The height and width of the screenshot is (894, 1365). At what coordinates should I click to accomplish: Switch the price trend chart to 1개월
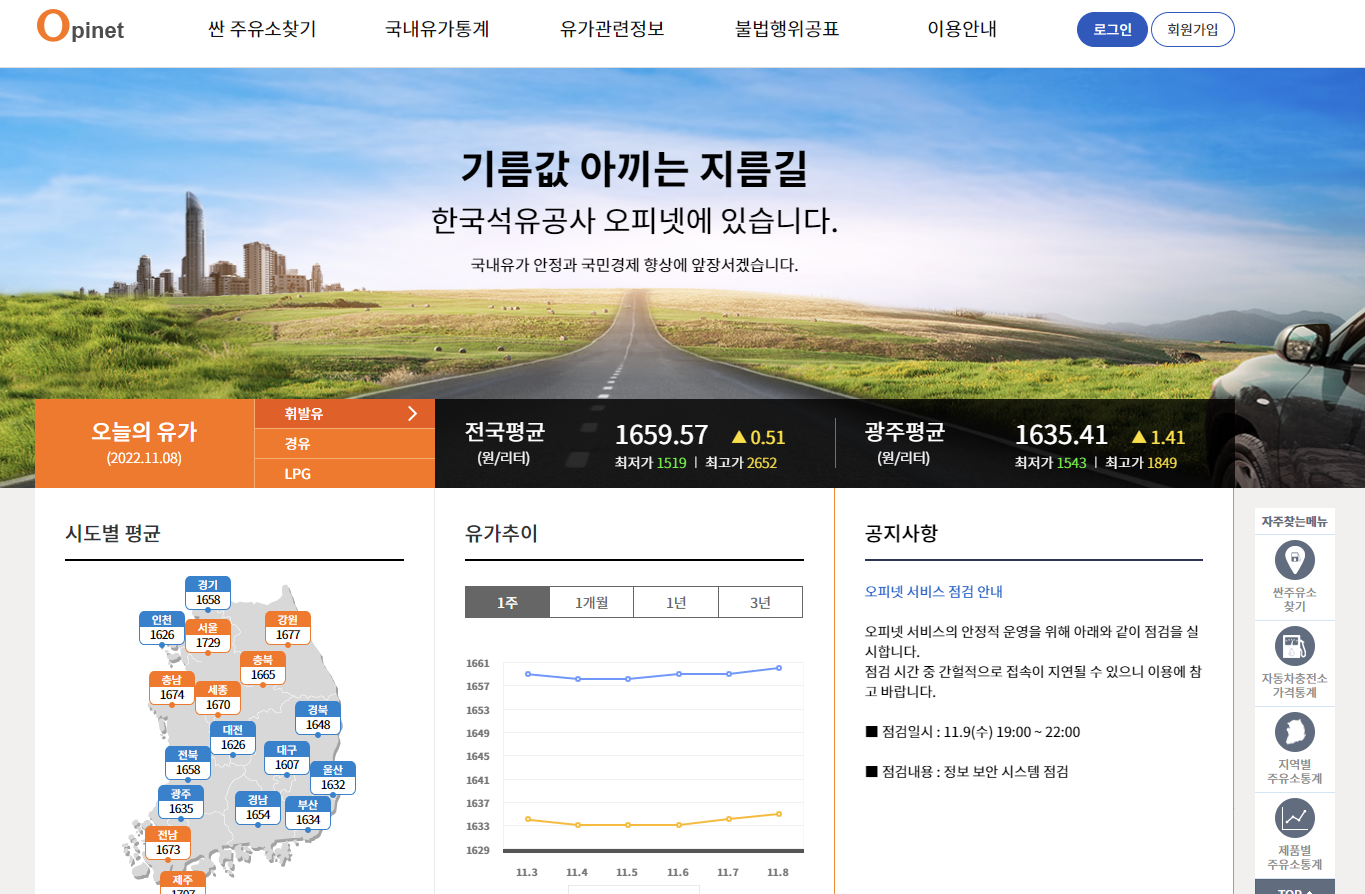pyautogui.click(x=591, y=602)
